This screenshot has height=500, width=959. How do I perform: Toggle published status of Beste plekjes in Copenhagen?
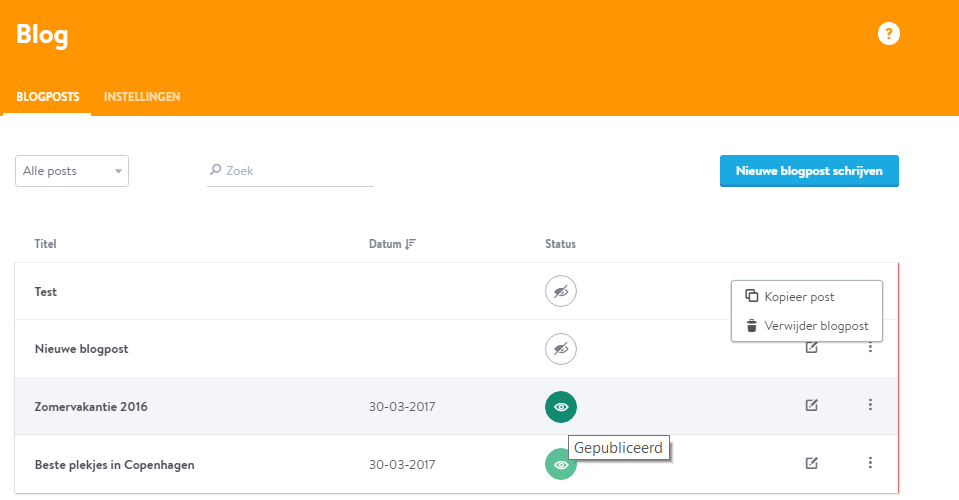tap(561, 464)
